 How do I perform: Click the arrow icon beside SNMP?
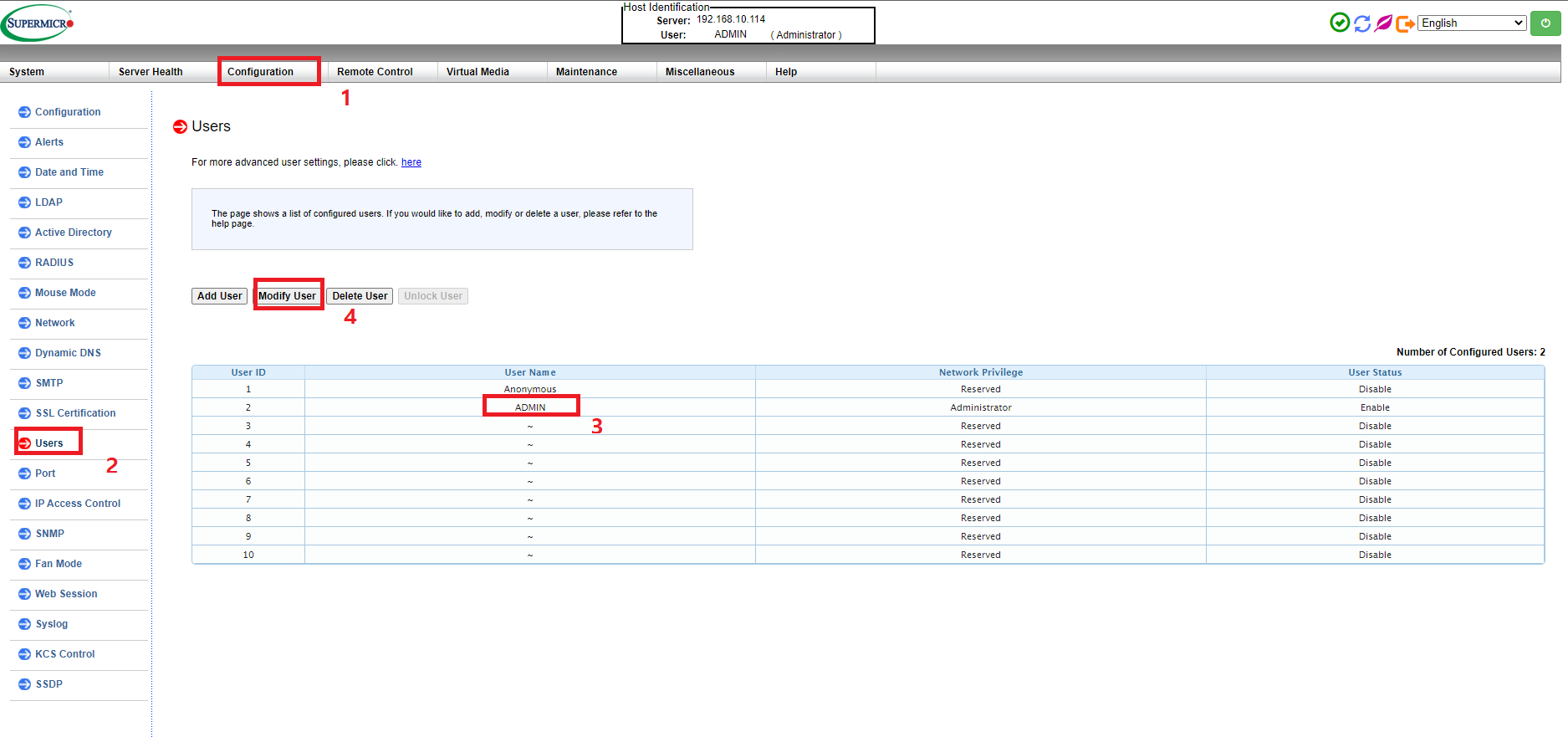tap(24, 534)
